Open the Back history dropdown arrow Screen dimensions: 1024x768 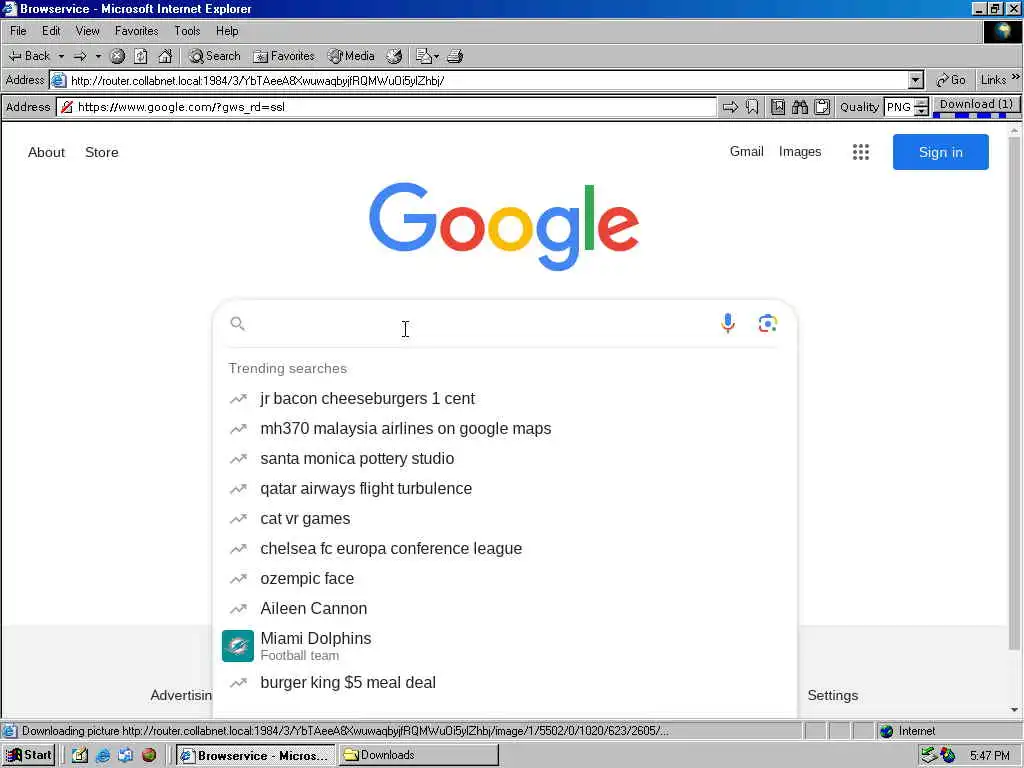[x=61, y=56]
